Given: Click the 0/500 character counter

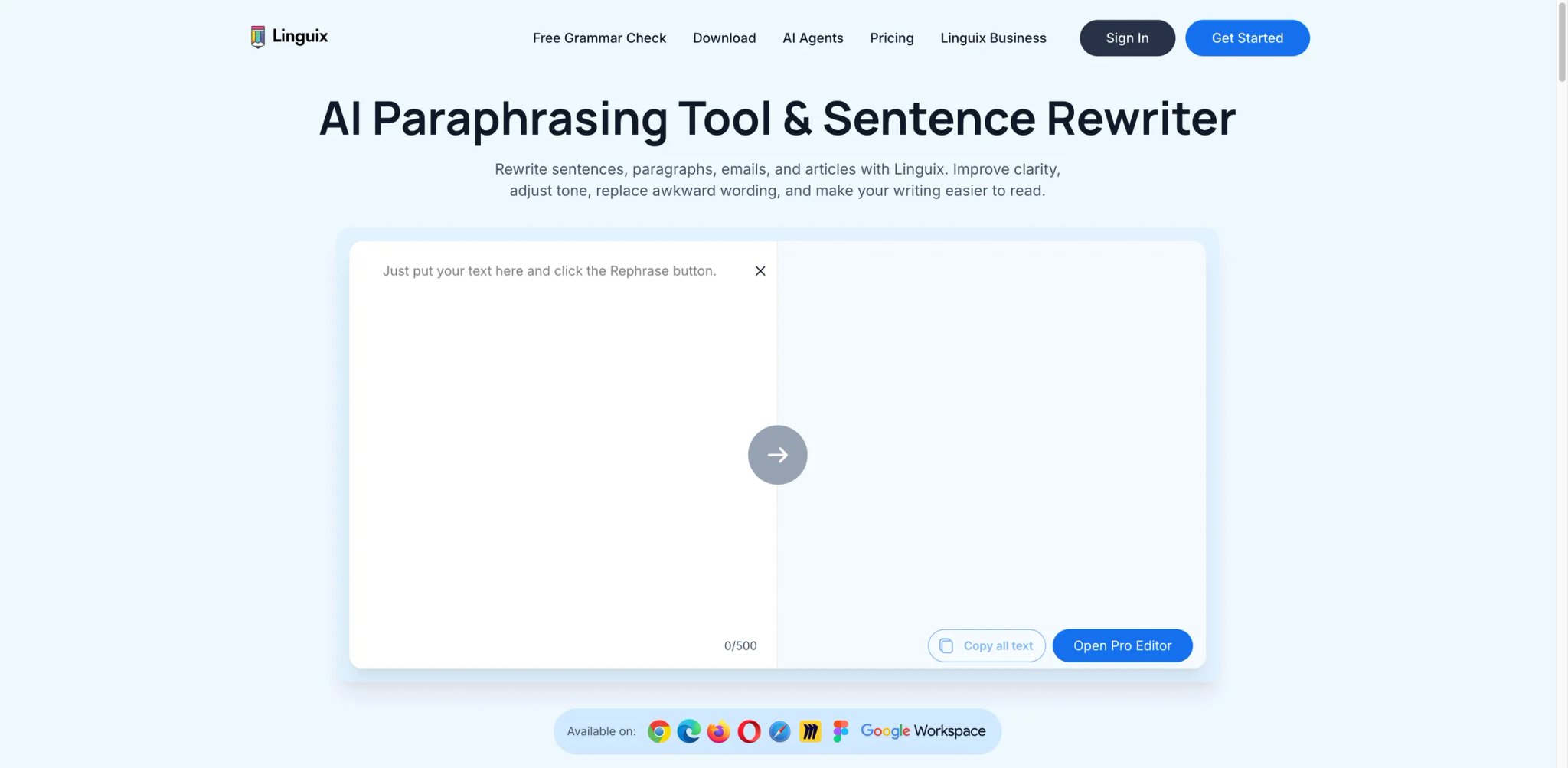Looking at the screenshot, I should pyautogui.click(x=740, y=645).
